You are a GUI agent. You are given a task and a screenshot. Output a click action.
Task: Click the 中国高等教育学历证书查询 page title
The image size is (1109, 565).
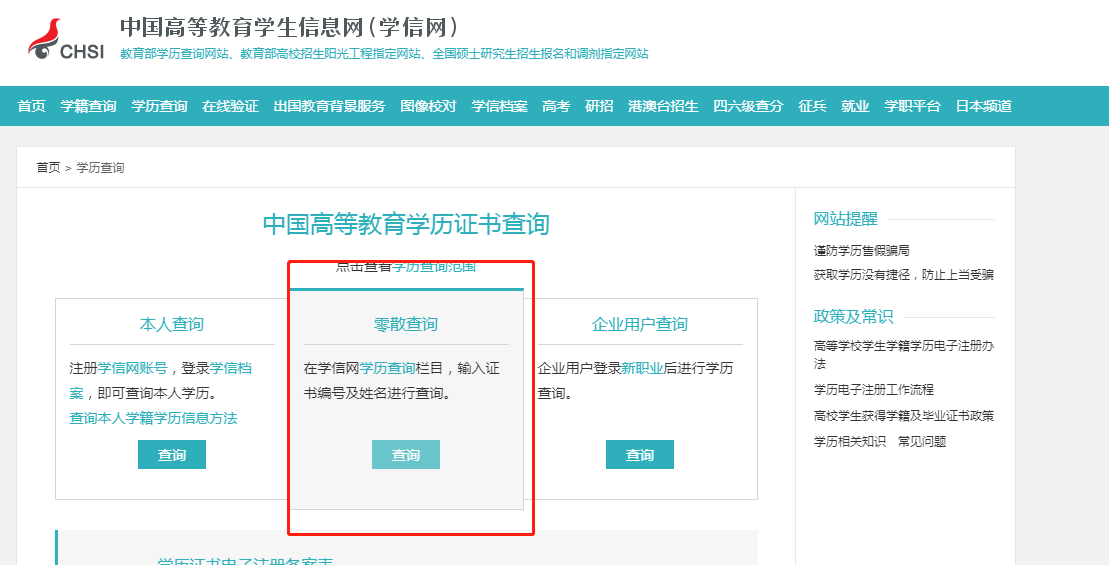click(406, 224)
